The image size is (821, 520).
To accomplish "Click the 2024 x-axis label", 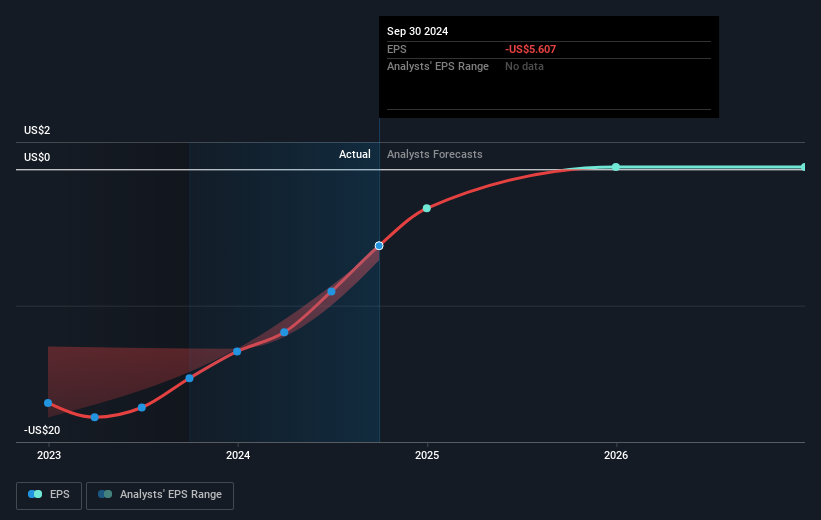I will pos(238,455).
